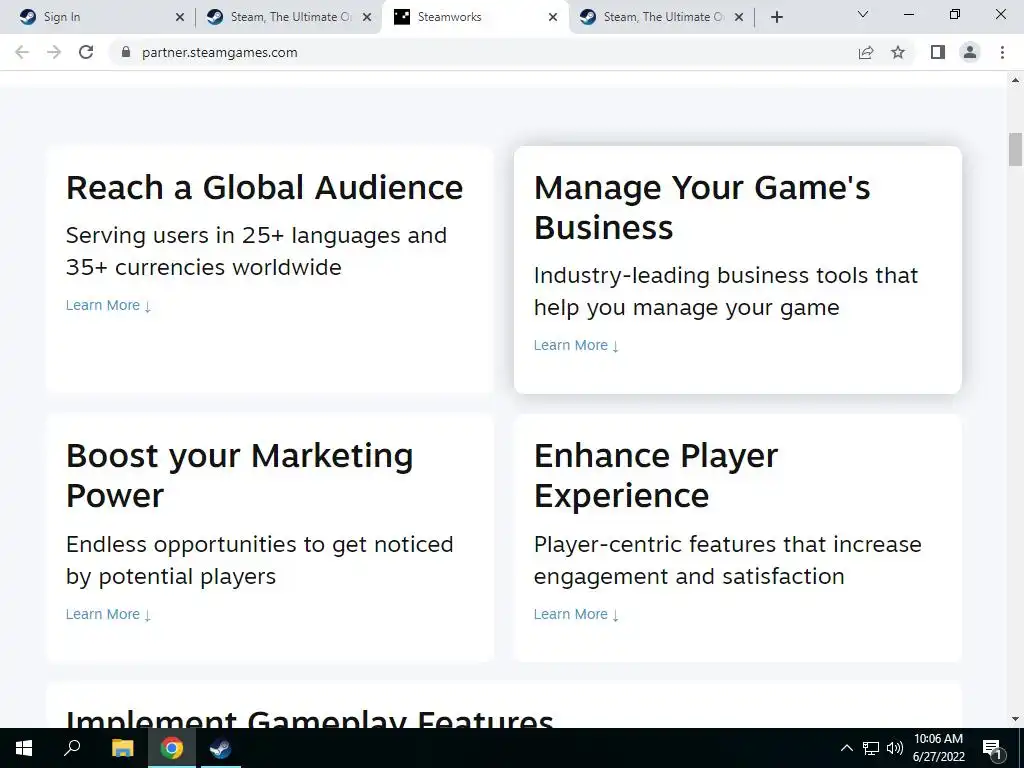The height and width of the screenshot is (768, 1024).
Task: Open the tab search chevron
Action: (x=863, y=14)
